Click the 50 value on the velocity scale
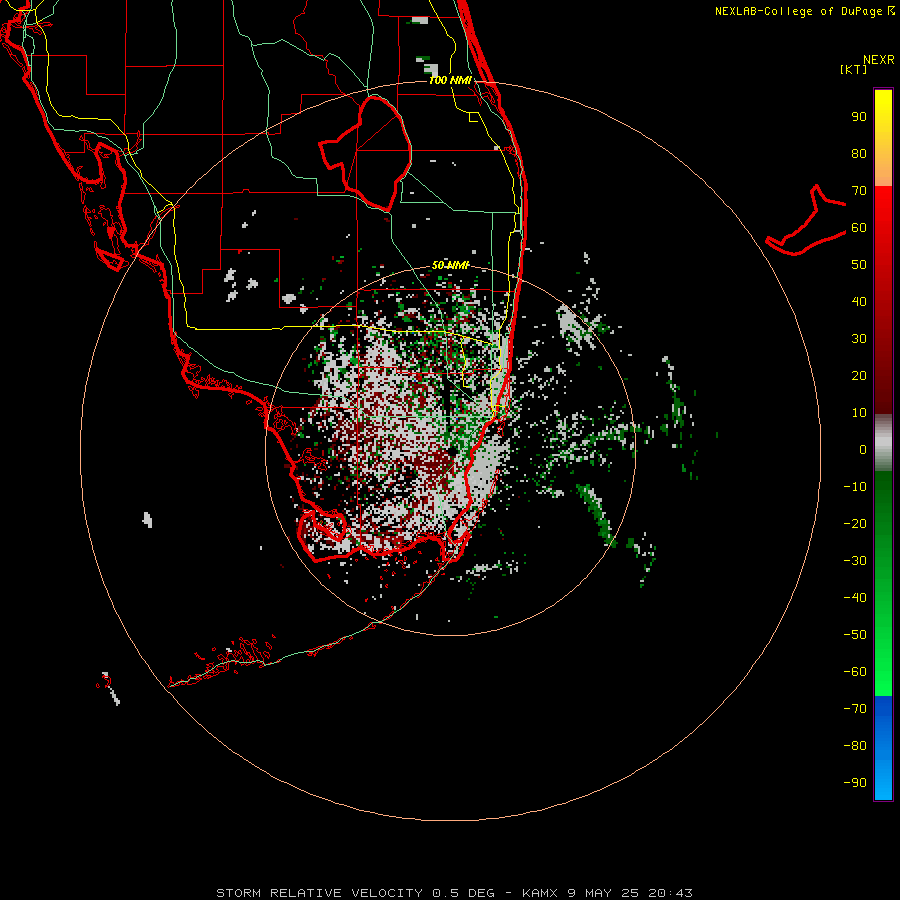 pyautogui.click(x=859, y=265)
